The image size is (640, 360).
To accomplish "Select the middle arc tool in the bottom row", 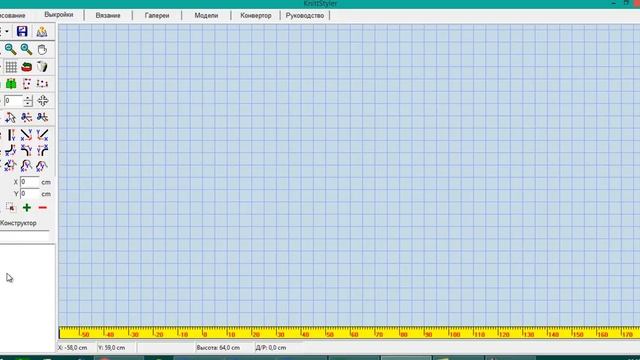I will point(27,166).
